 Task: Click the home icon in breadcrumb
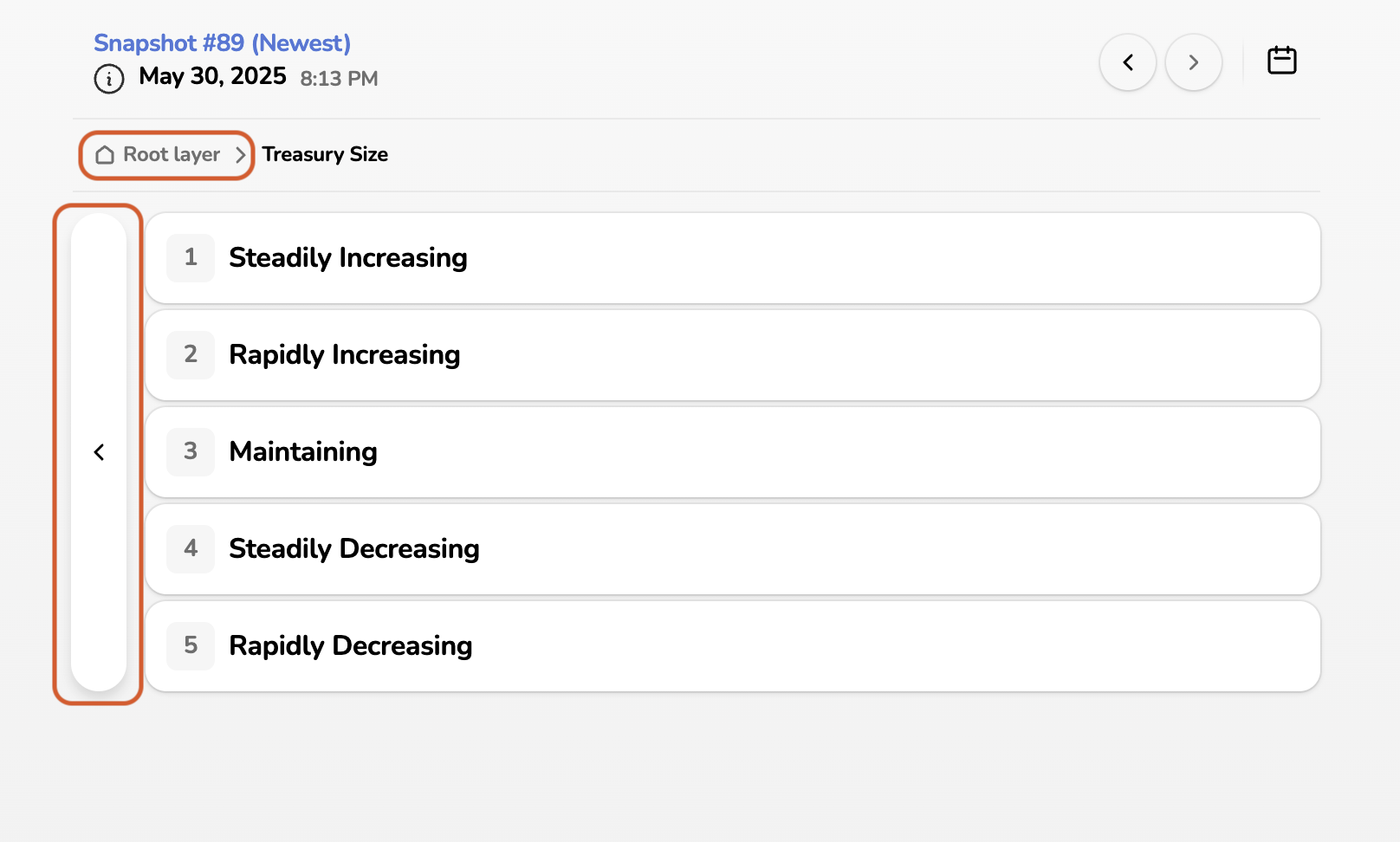(105, 155)
